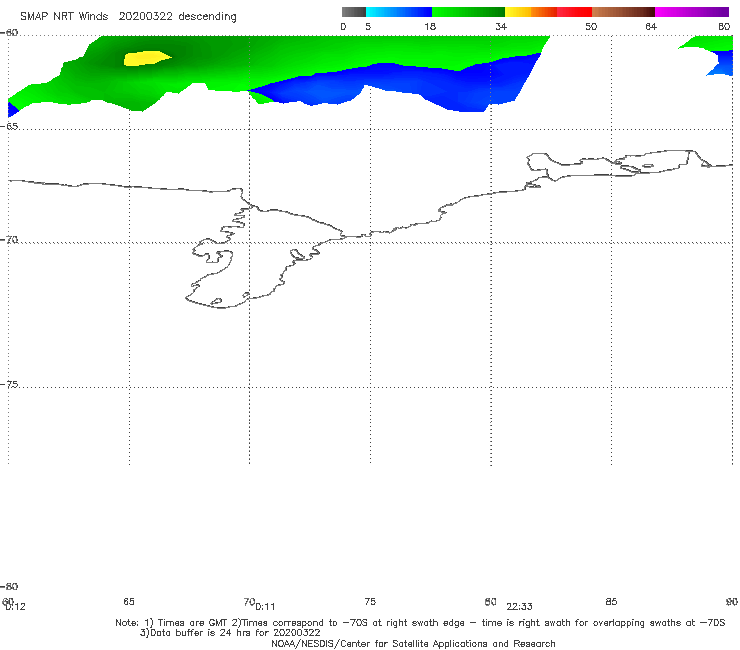The width and height of the screenshot is (740, 650).
Task: Click the date "20200322" in the title
Action: [145, 16]
